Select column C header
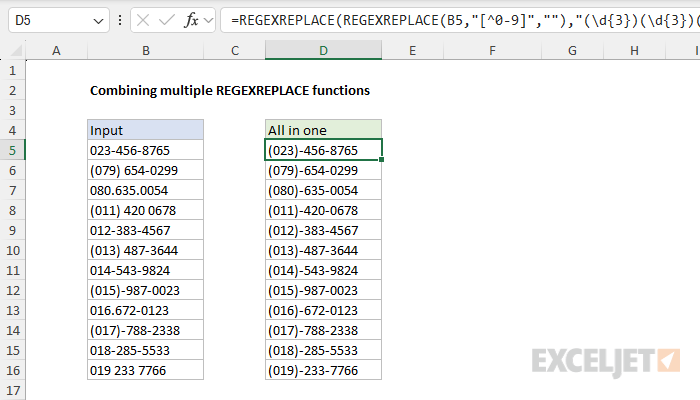 pos(234,50)
